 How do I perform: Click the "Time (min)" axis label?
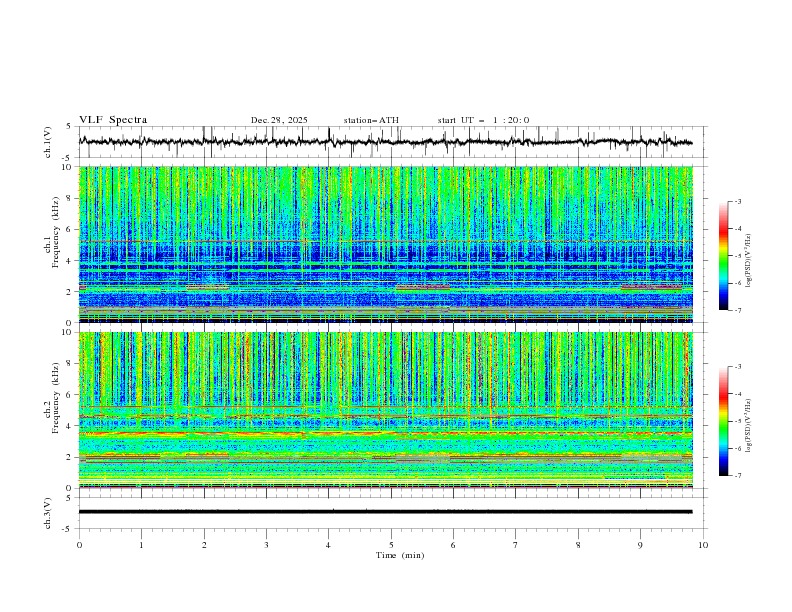pyautogui.click(x=400, y=555)
